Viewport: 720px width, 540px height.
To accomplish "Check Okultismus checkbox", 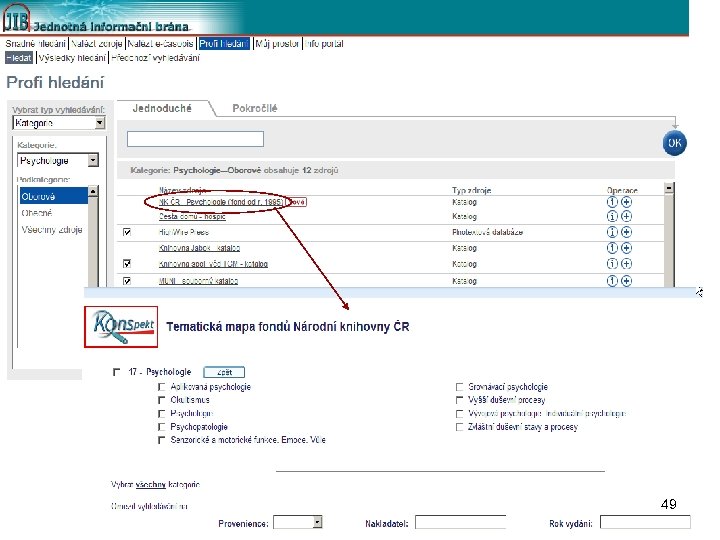I will (x=161, y=400).
